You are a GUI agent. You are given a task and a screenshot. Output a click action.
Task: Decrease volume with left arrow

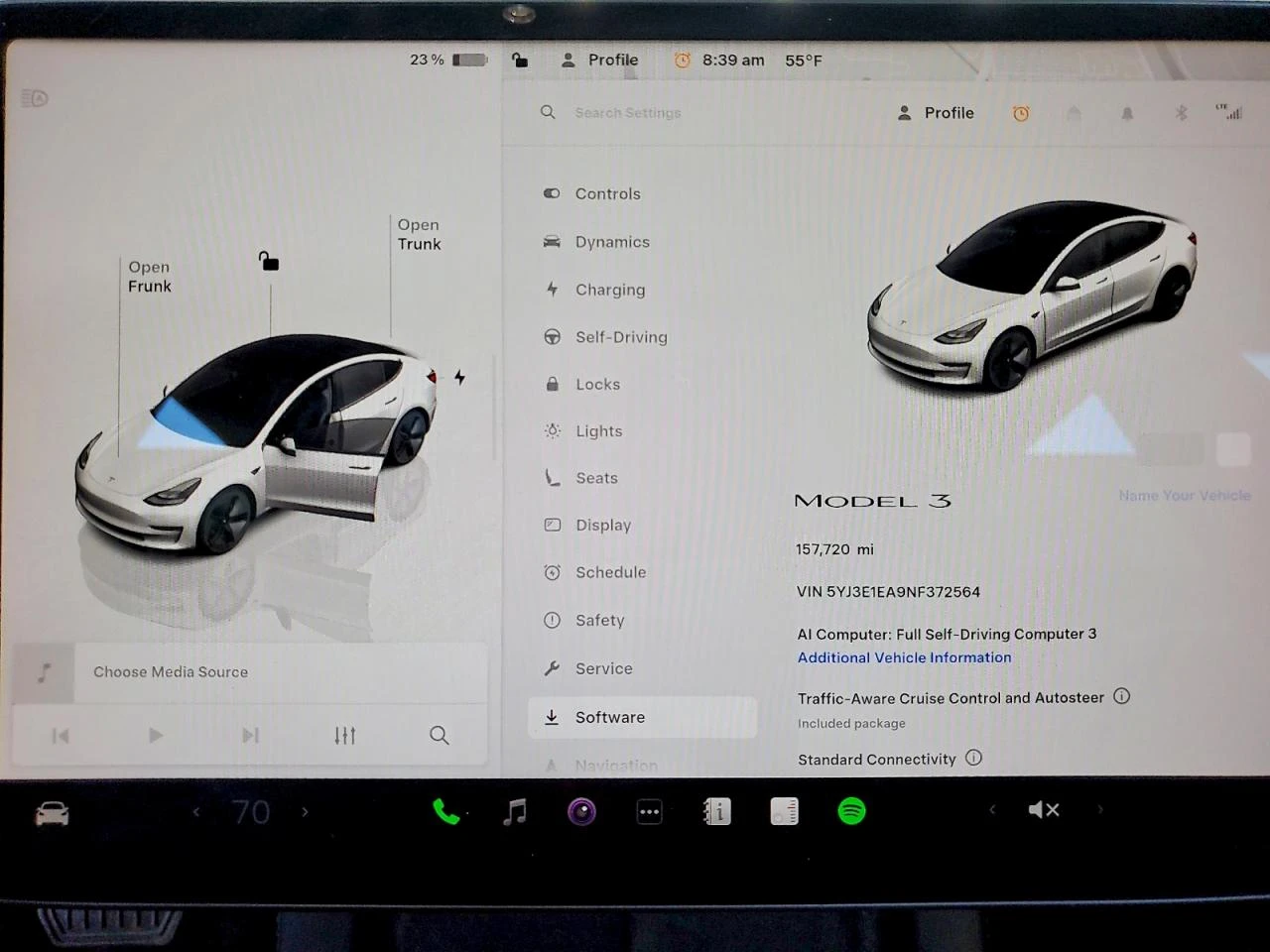[x=992, y=809]
